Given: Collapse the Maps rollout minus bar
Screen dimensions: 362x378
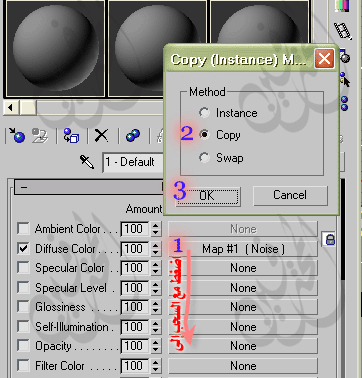Looking at the screenshot, I should pos(88,187).
